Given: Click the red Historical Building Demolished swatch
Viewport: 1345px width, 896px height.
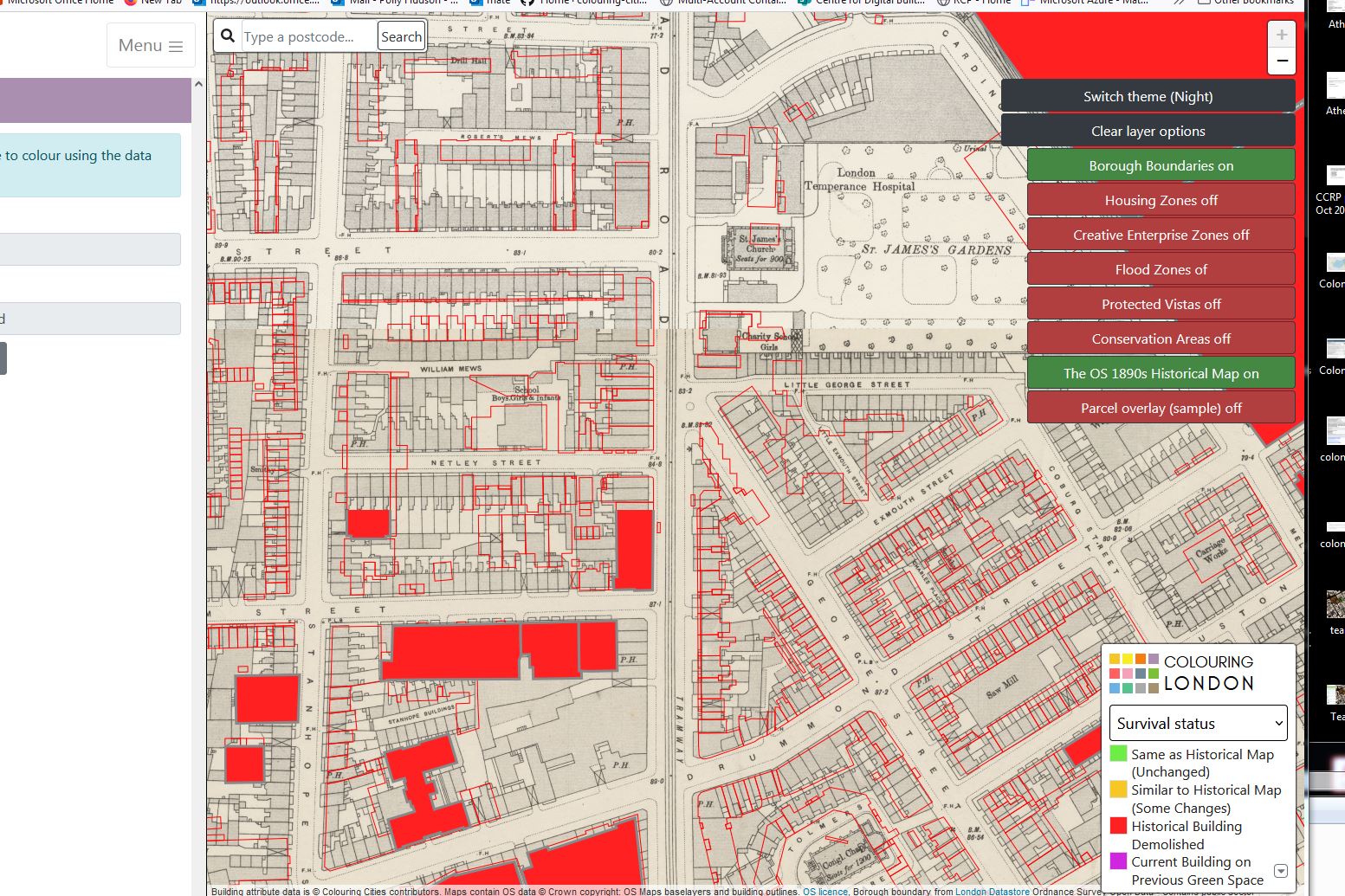Looking at the screenshot, I should (x=1118, y=825).
